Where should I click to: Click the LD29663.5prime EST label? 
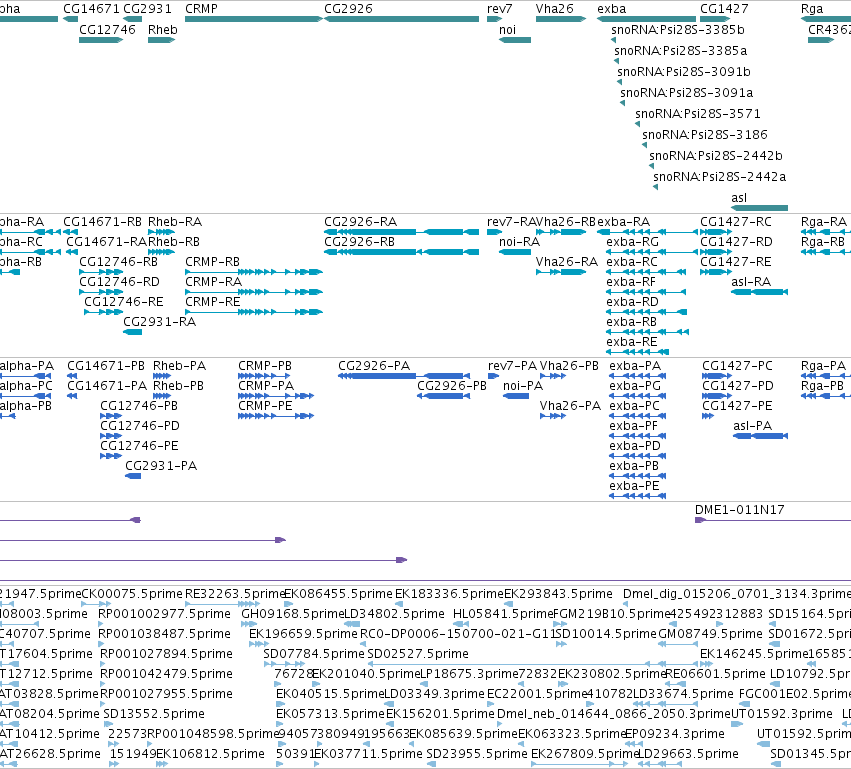point(688,754)
